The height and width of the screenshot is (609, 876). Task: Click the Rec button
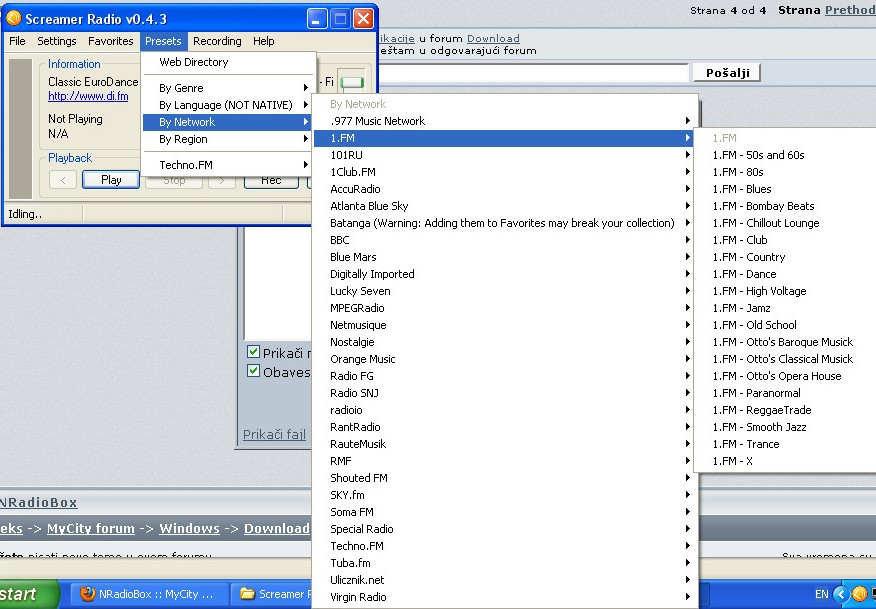click(271, 181)
